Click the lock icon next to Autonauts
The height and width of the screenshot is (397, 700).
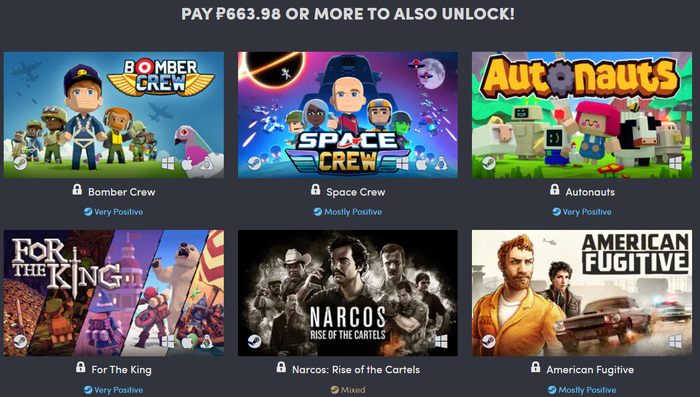(554, 190)
